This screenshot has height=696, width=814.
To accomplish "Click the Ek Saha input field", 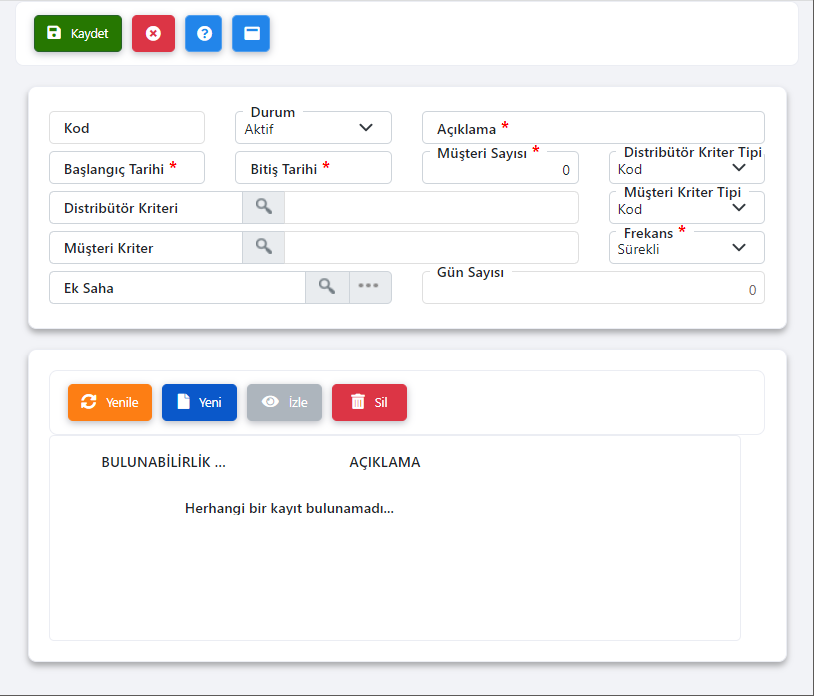I will tap(177, 288).
